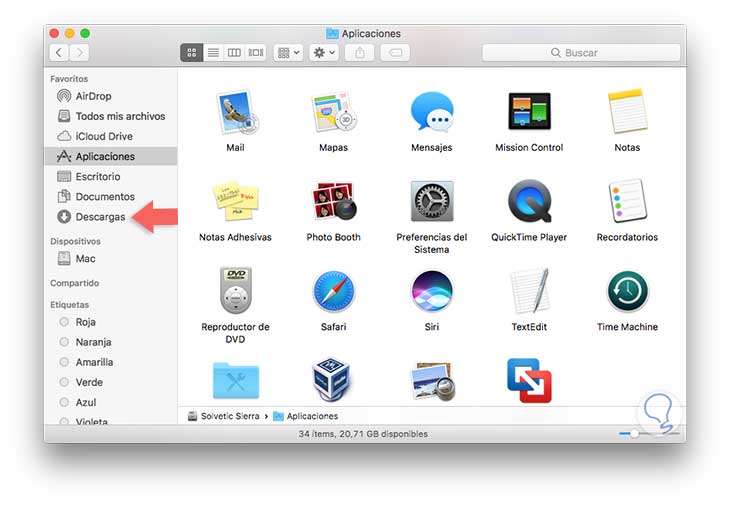Switch to Cover Flow view

click(x=256, y=53)
